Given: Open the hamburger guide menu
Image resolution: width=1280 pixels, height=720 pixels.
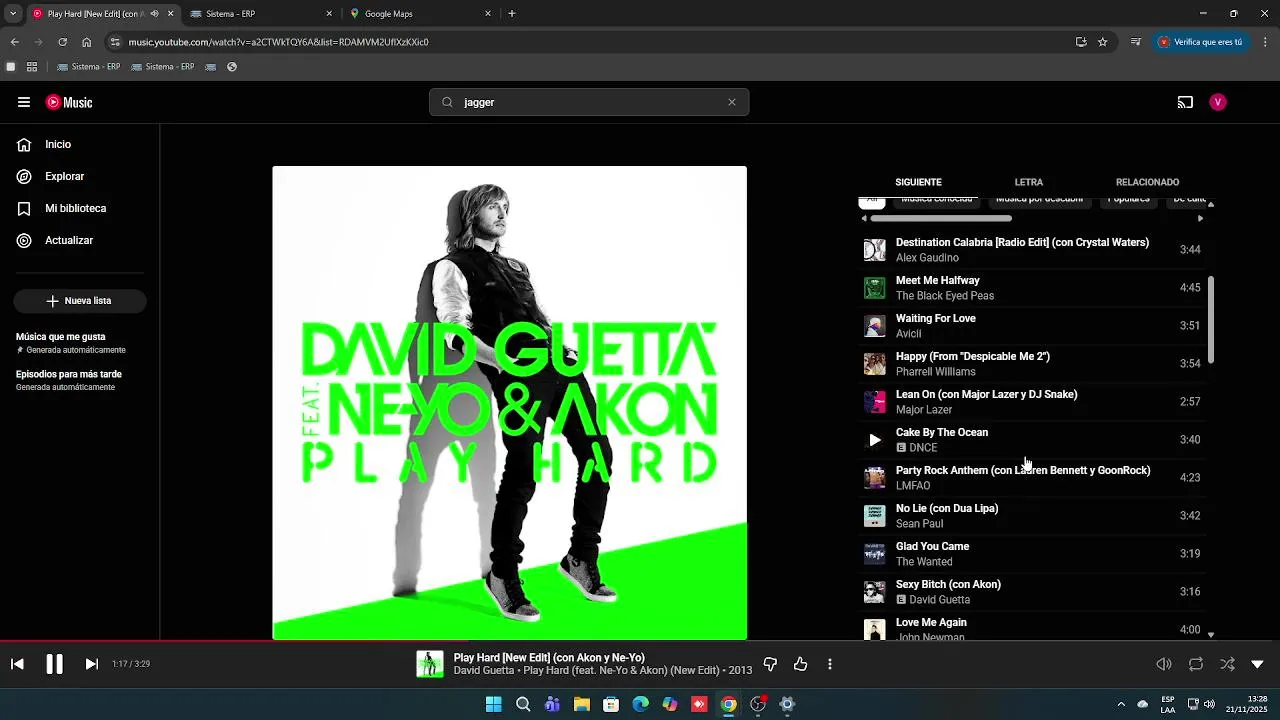Looking at the screenshot, I should (24, 102).
